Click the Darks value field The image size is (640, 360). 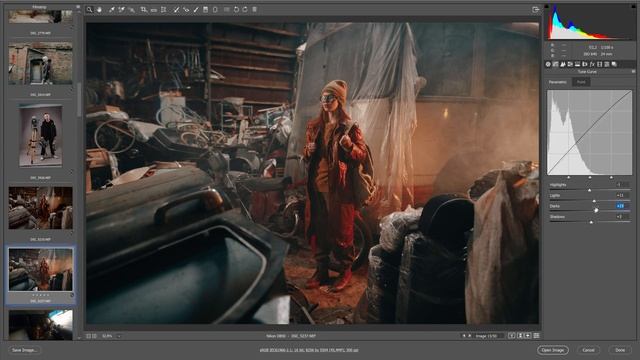pos(622,206)
